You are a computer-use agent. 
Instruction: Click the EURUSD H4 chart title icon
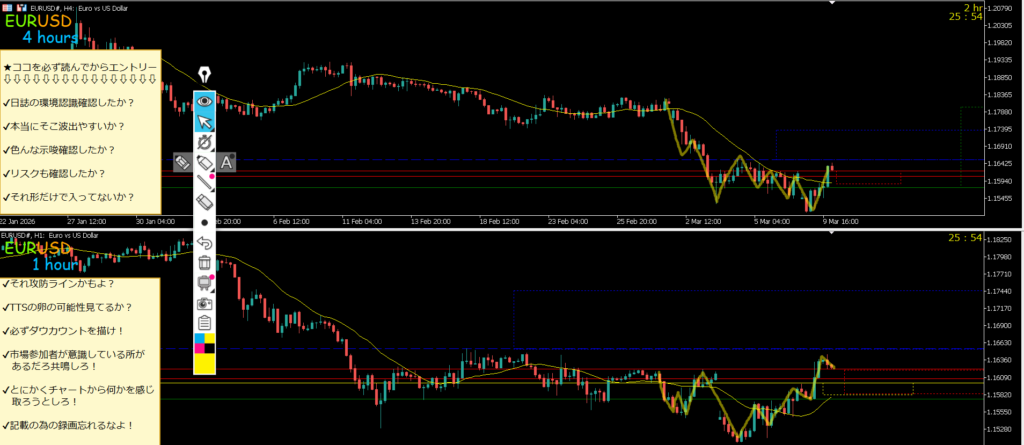(8, 7)
